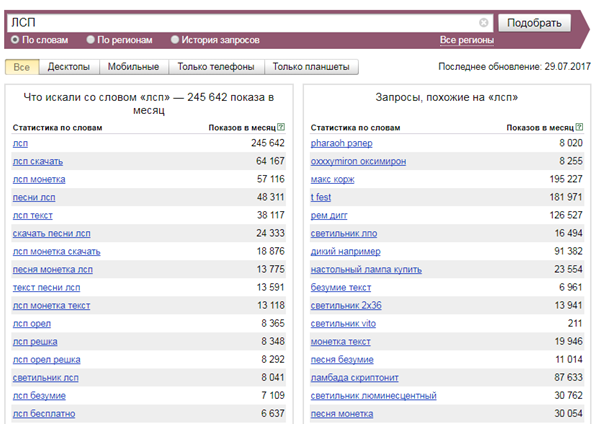Select the 'Все' devices tab

tap(22, 67)
